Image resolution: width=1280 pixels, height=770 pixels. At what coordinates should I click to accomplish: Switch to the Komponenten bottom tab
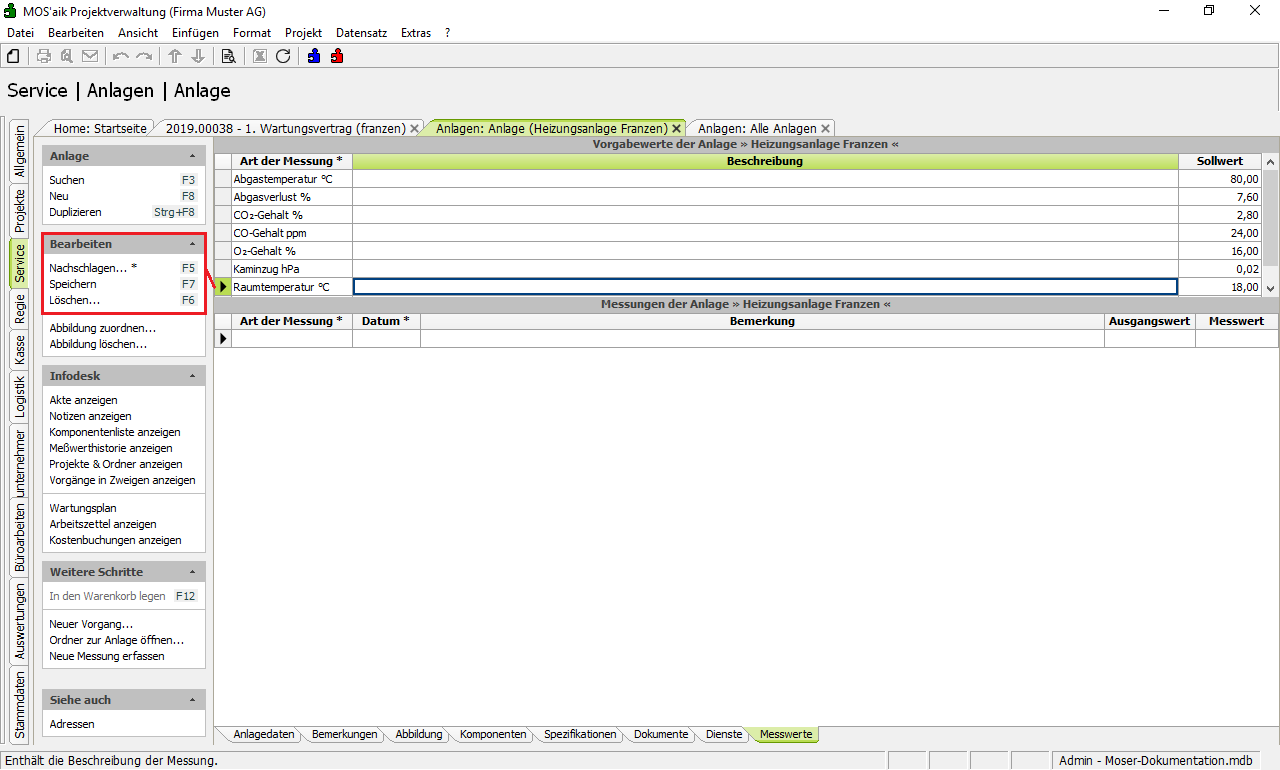[493, 734]
